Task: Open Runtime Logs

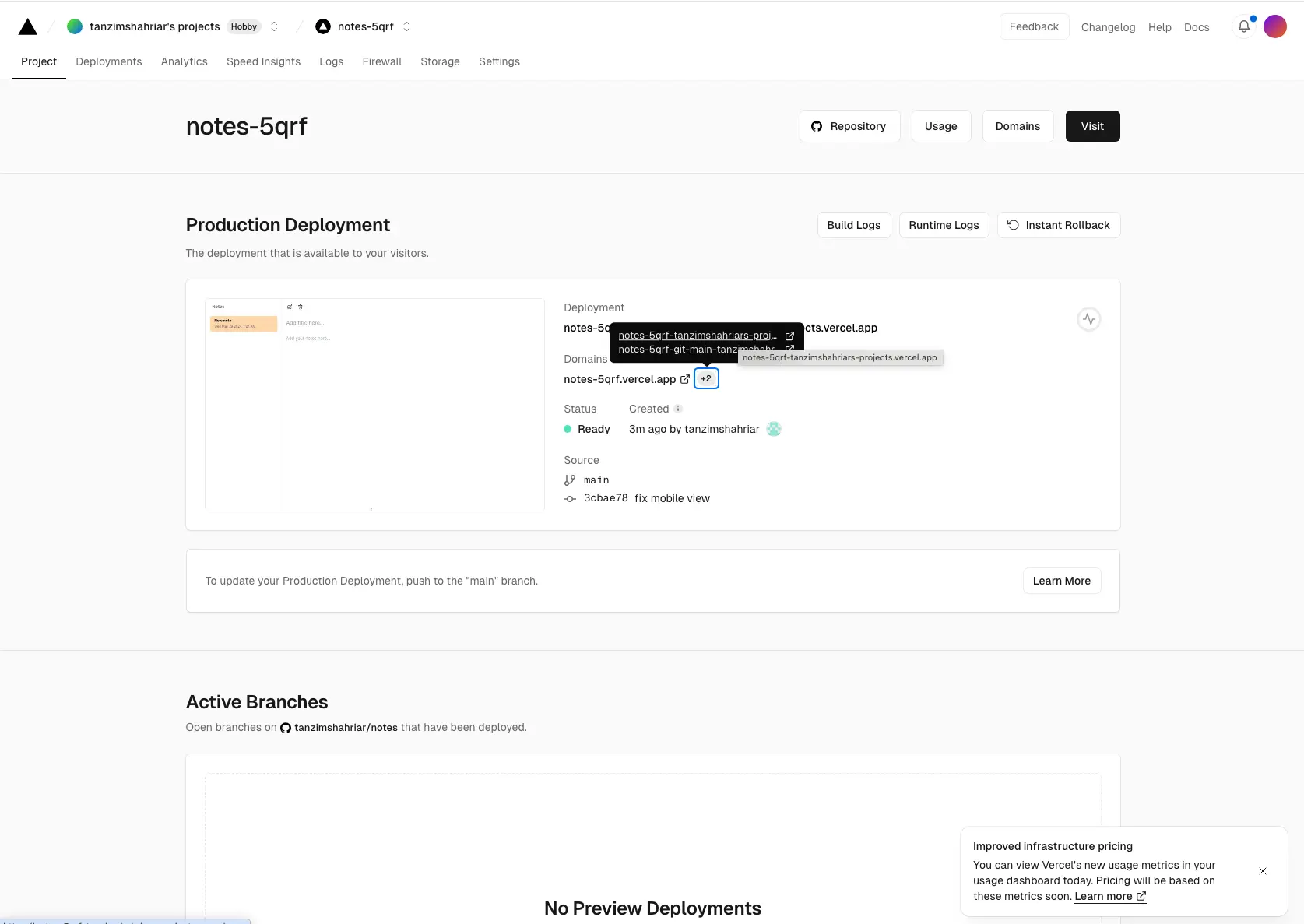Action: tap(944, 225)
